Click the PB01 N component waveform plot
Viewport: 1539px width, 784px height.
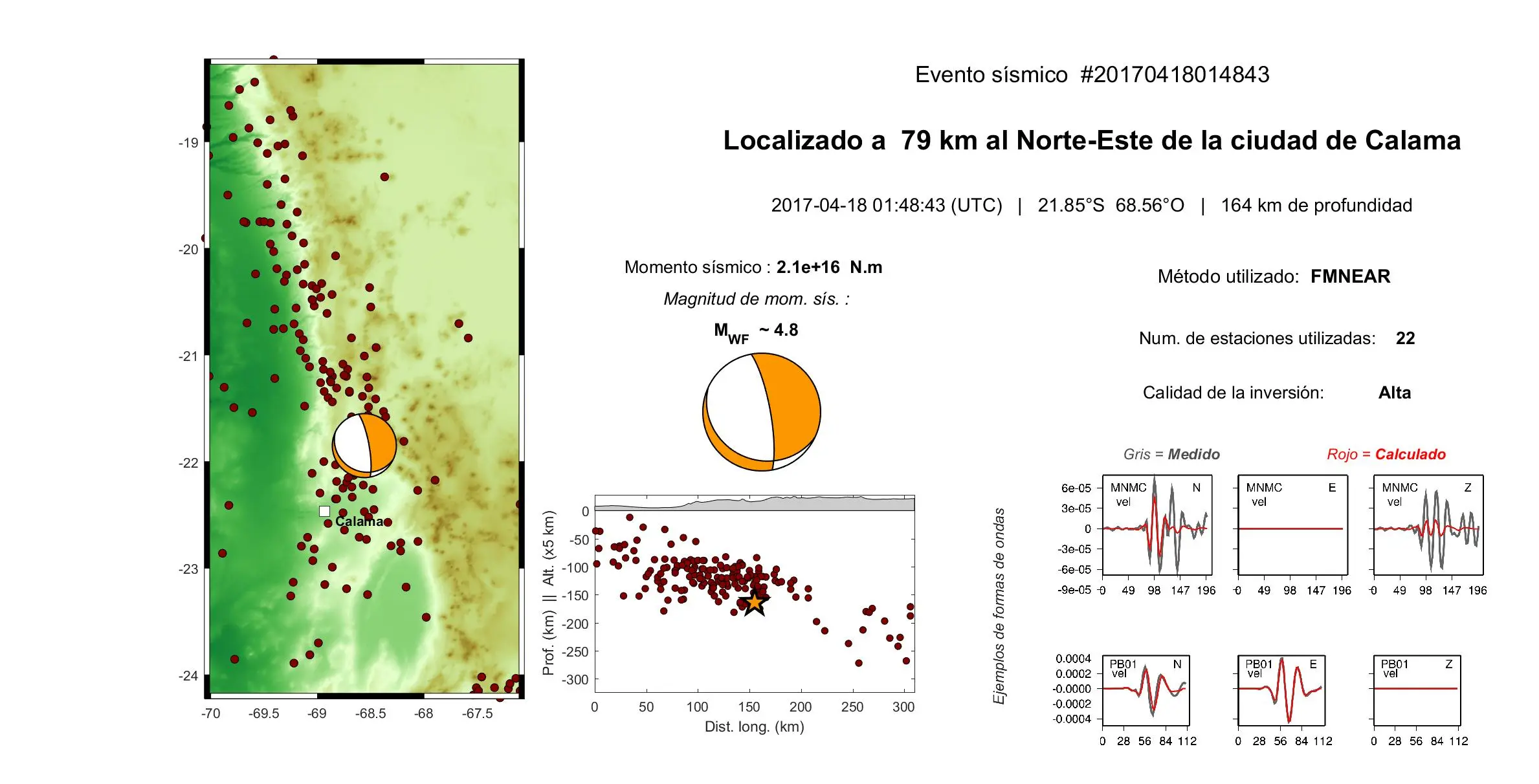[x=1146, y=690]
